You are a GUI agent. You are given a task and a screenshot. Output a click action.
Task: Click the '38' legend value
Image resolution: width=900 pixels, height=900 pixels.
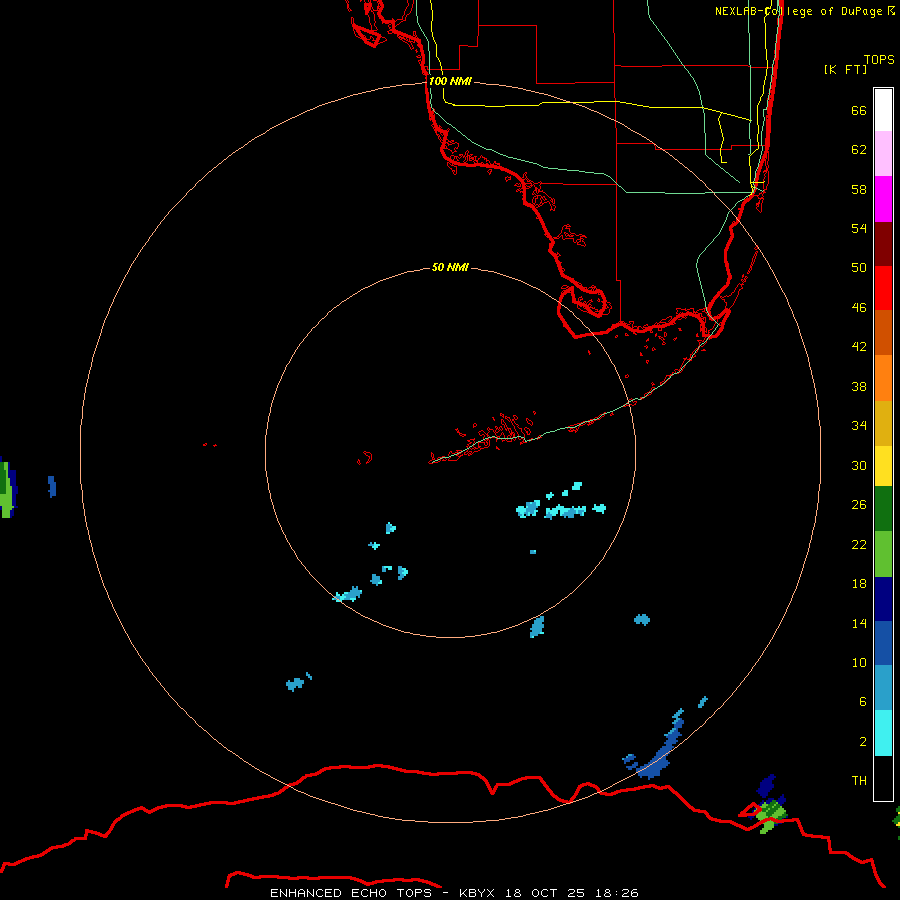(859, 386)
